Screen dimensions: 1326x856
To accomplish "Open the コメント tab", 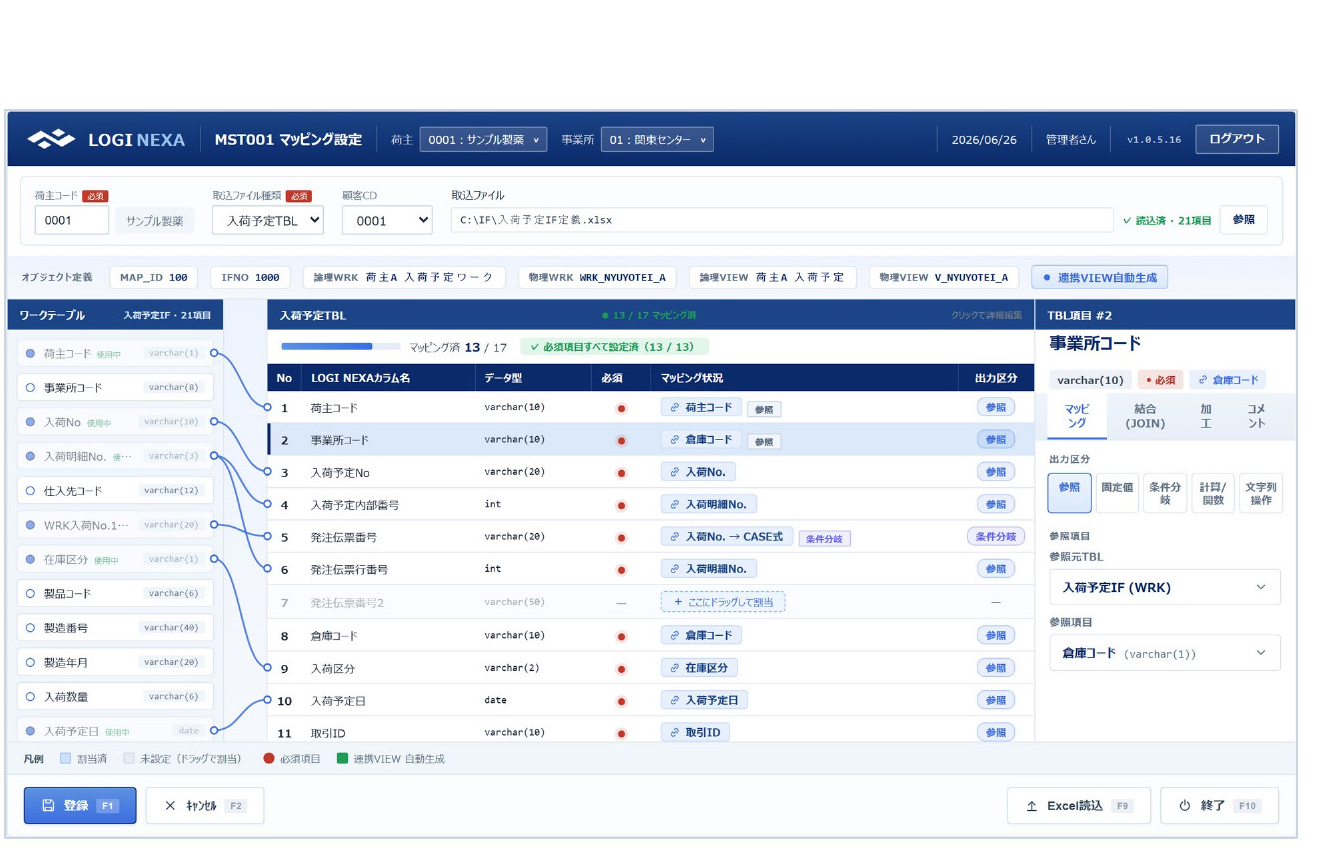I will coord(1256,416).
